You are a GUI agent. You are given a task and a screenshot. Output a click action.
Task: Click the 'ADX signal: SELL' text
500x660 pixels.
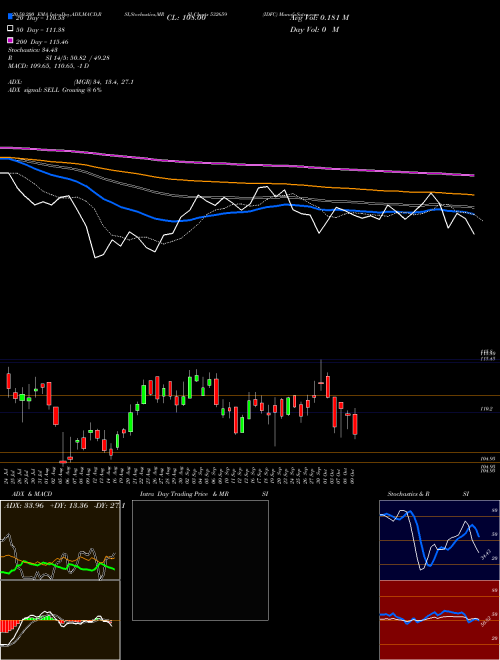tap(35, 90)
